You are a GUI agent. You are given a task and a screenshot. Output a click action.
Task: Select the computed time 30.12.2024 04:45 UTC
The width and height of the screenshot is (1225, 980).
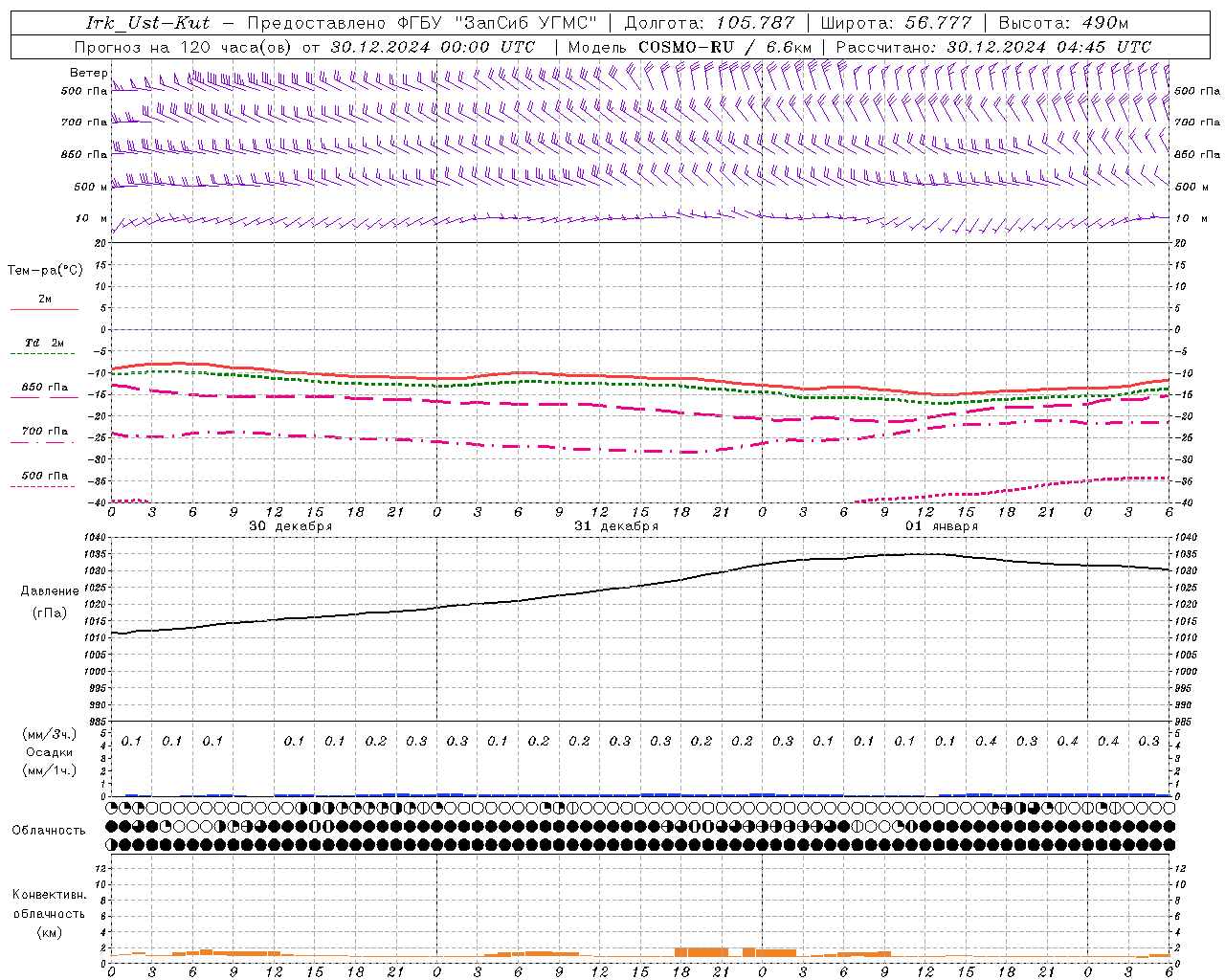click(1049, 46)
